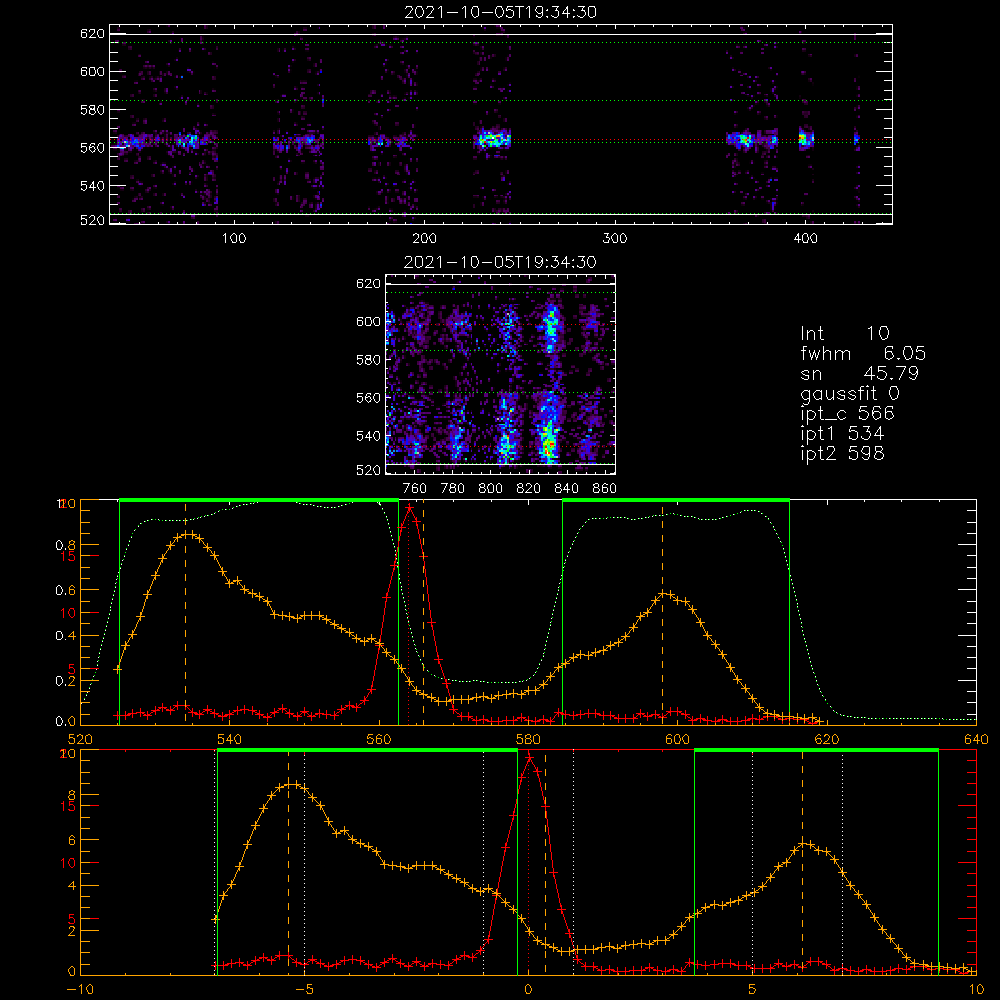Viewport: 1000px width, 1000px height.
Task: Click the timestamp title above the small middle image
Action: 500,262
